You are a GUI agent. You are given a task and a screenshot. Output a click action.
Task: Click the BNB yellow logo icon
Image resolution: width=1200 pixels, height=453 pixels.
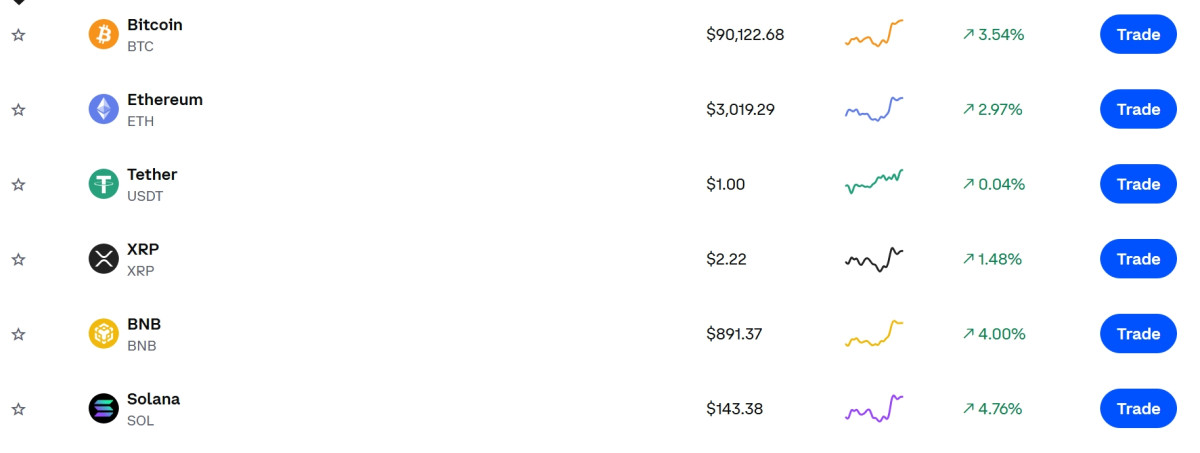[103, 334]
